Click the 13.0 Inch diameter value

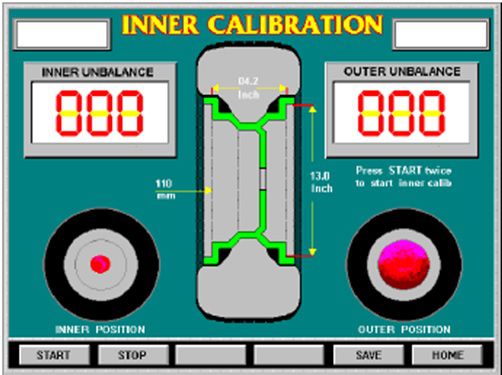click(x=321, y=182)
